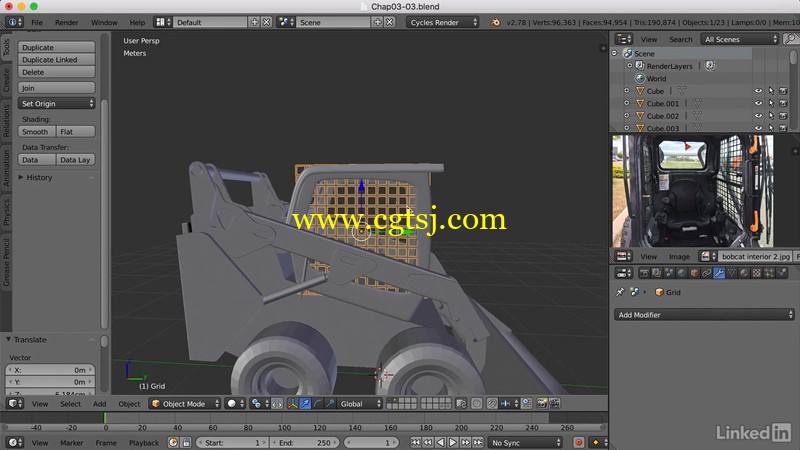800x450 pixels.
Task: Open the Object Mode dropdown
Action: pos(185,404)
